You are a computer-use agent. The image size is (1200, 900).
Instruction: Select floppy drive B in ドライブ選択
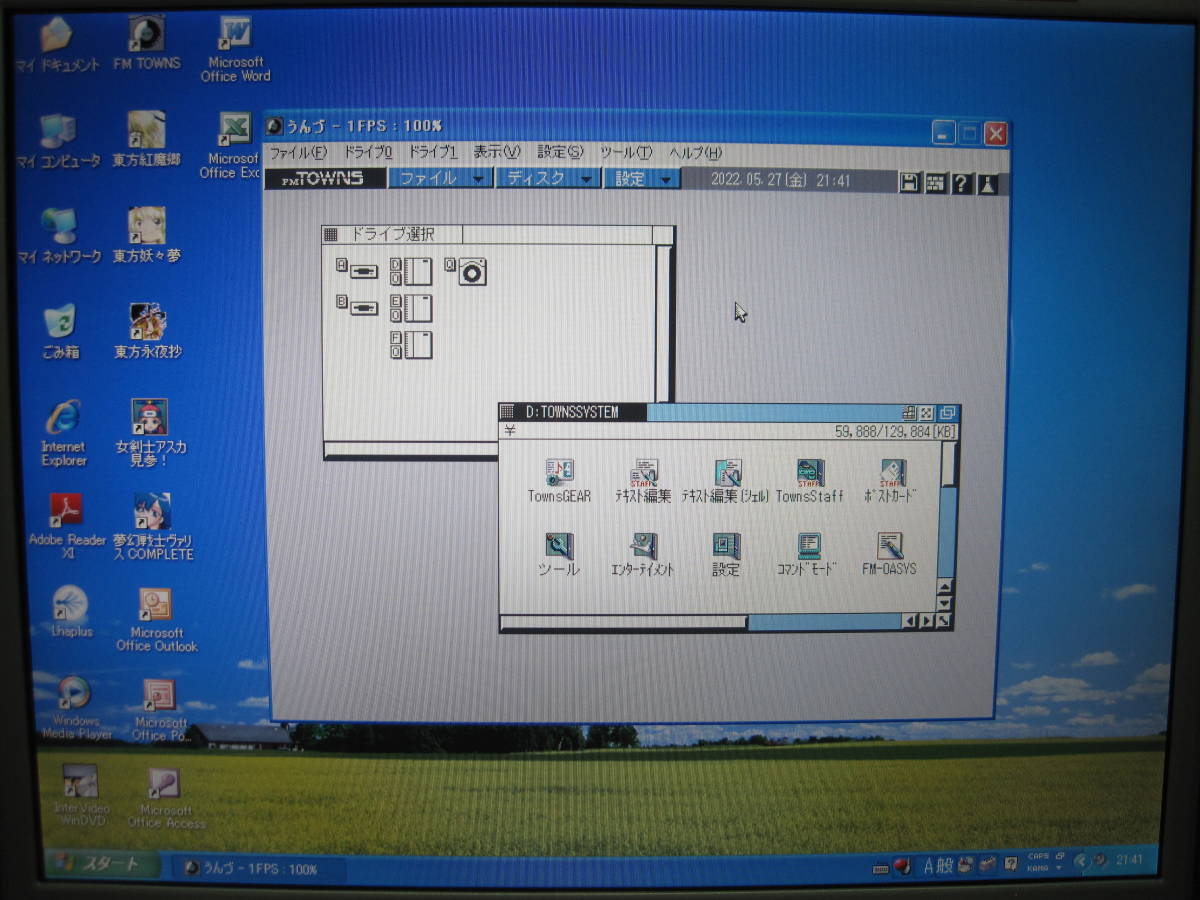click(x=357, y=306)
